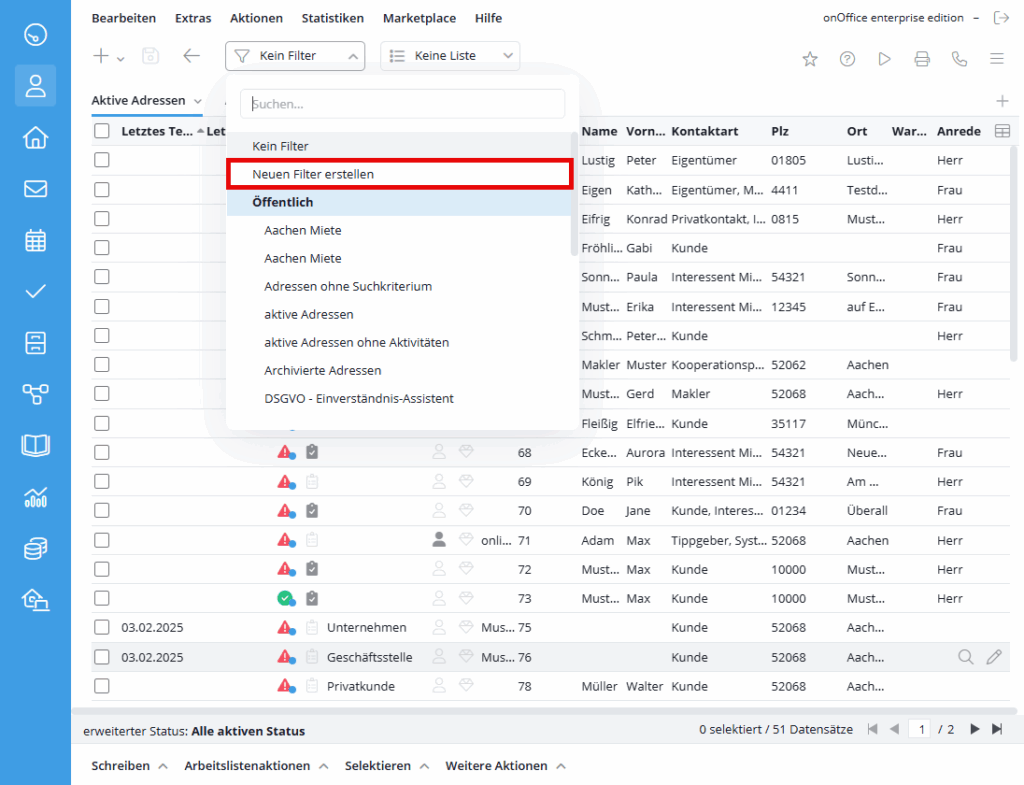Select the checkbox for Adam Max row
This screenshot has width=1024, height=785.
click(102, 540)
